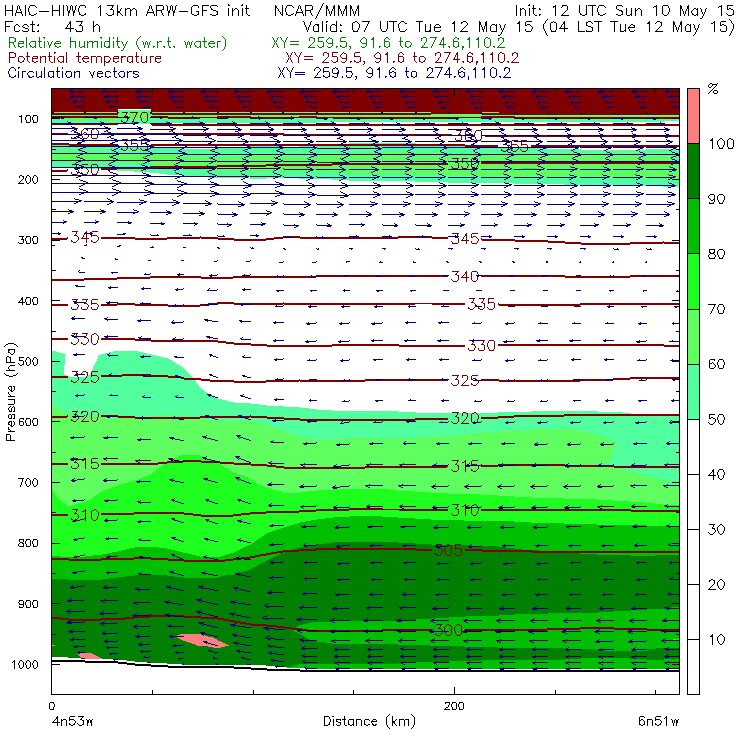Click the '500' pressure axis tick label

[x=28, y=361]
